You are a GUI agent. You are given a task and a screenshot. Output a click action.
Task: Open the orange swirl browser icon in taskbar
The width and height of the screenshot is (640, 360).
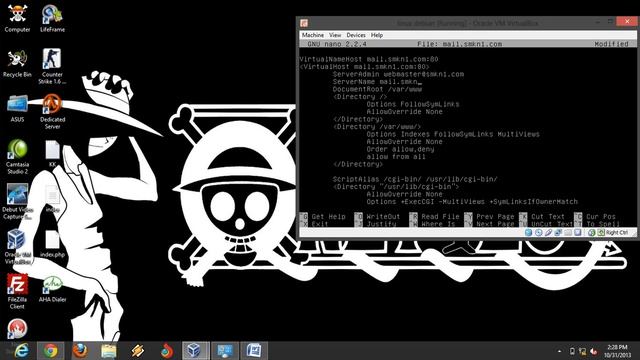(x=167, y=351)
